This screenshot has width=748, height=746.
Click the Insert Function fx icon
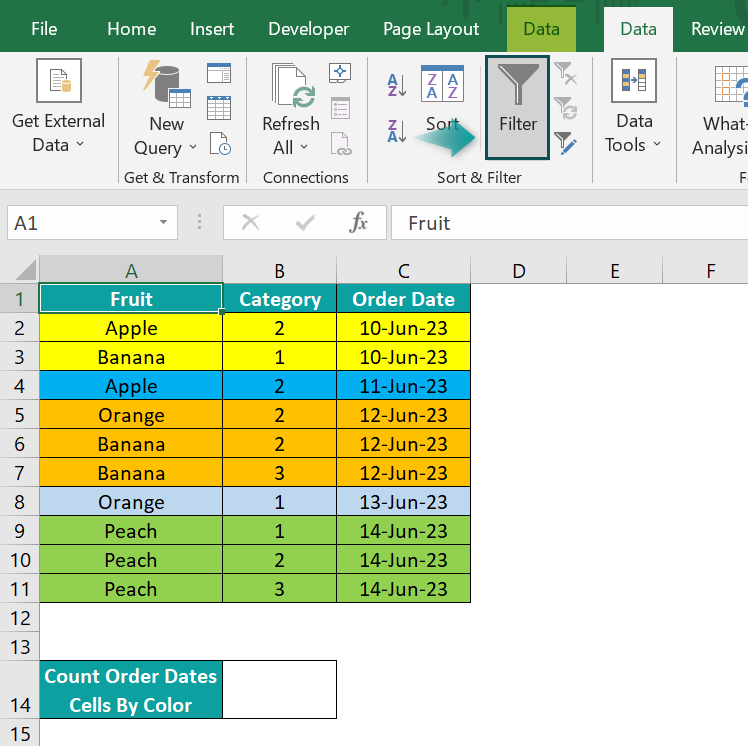click(358, 222)
